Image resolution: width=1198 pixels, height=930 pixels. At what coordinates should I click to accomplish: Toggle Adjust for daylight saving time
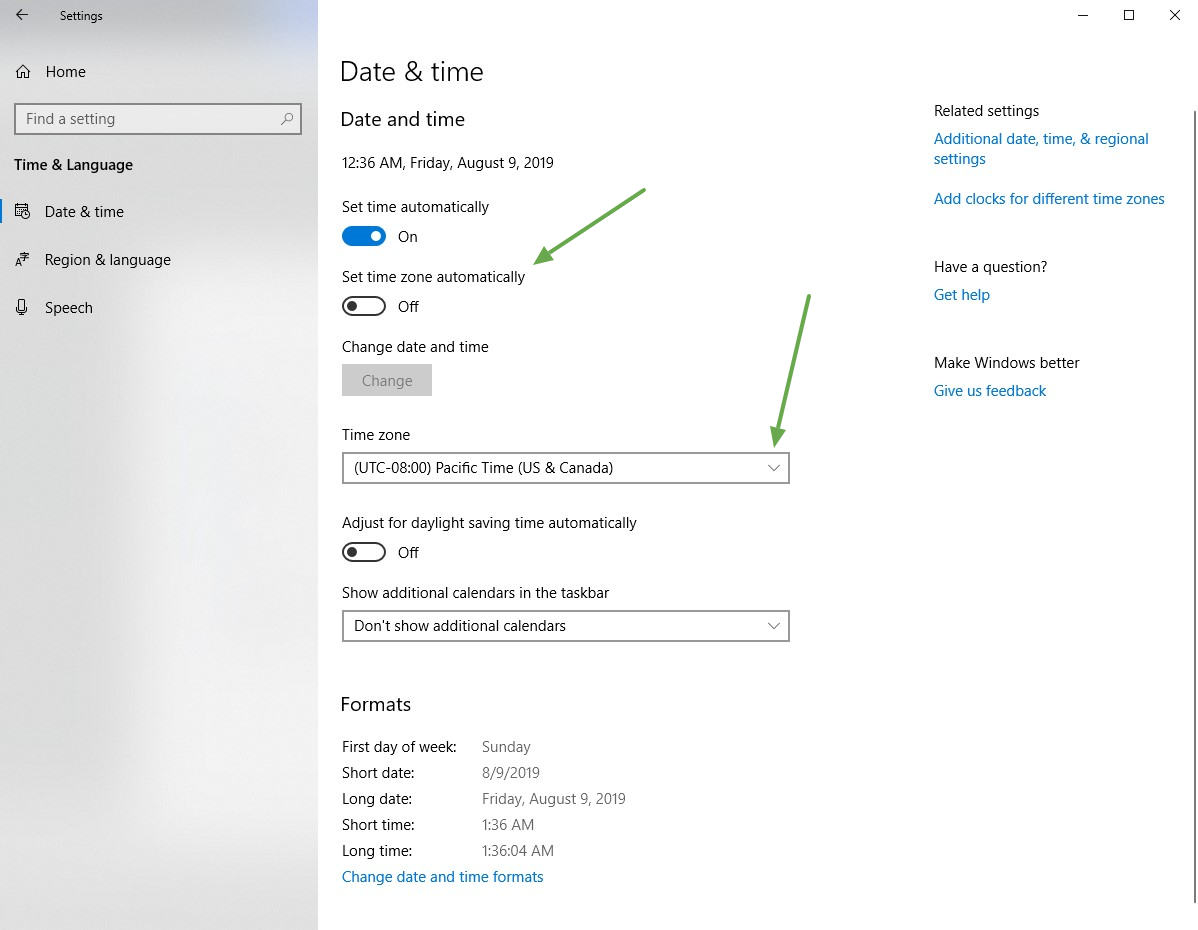pos(364,553)
